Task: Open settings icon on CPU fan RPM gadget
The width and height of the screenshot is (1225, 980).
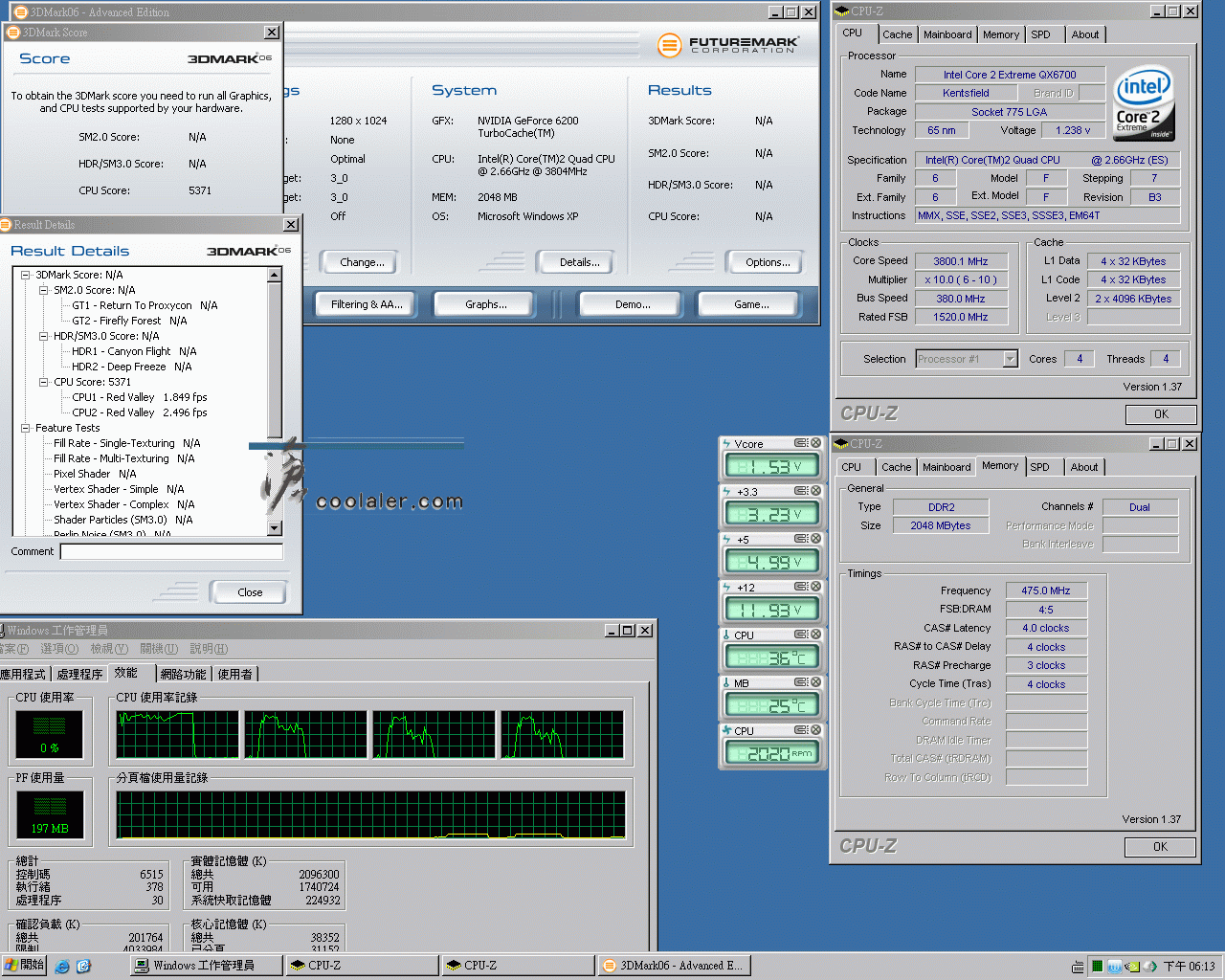Action: tap(801, 730)
